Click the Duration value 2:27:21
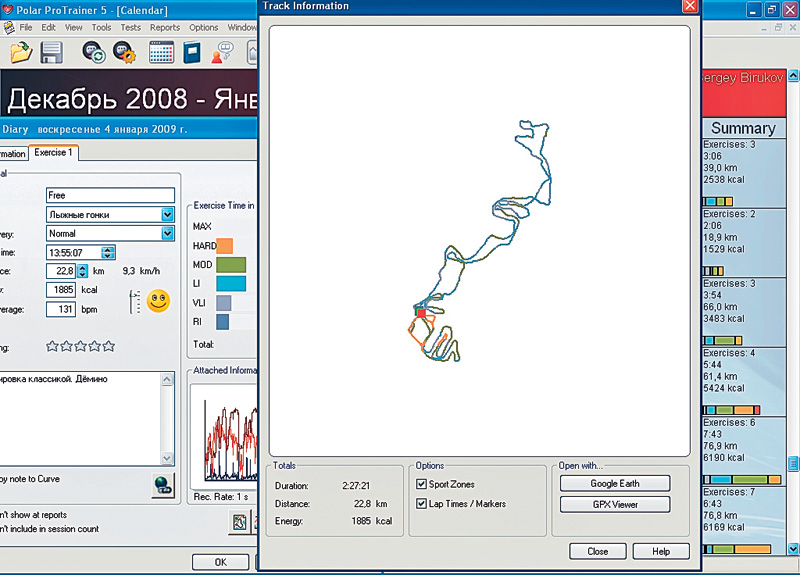800x575 pixels. [356, 486]
